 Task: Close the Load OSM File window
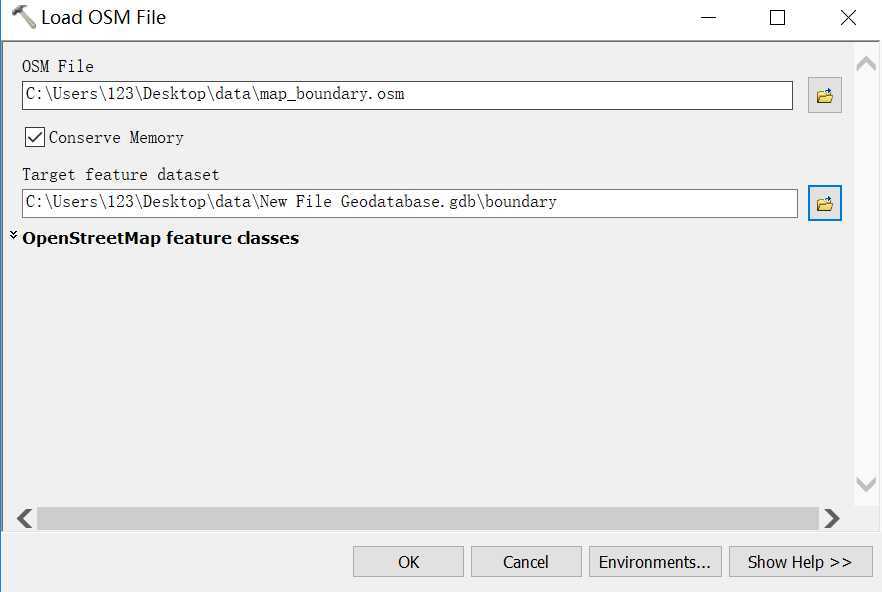click(848, 17)
